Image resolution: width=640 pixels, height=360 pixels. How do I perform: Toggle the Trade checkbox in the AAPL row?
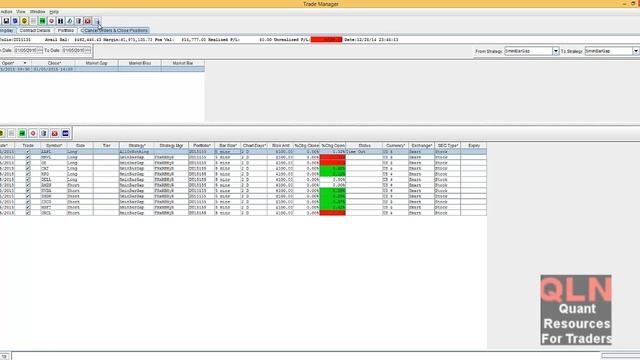[28, 152]
